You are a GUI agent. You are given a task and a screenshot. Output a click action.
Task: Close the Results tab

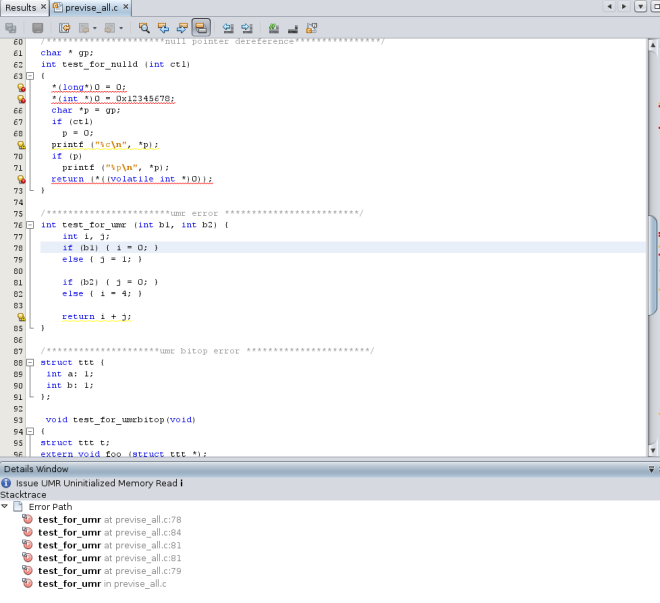43,7
